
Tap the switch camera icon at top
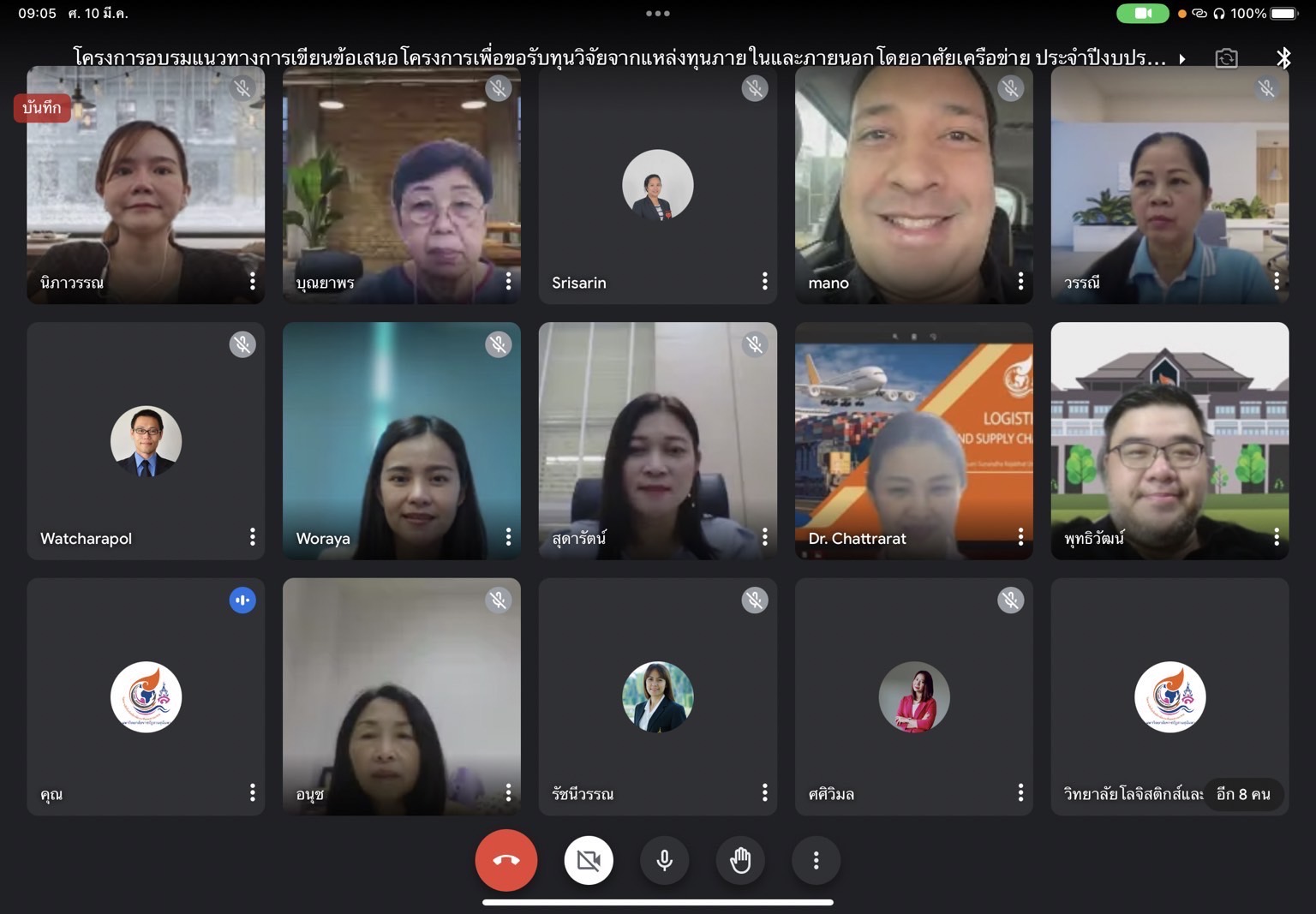click(1226, 58)
